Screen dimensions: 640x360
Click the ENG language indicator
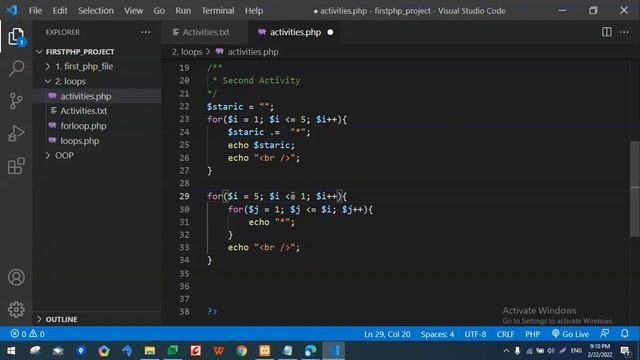[576, 351]
